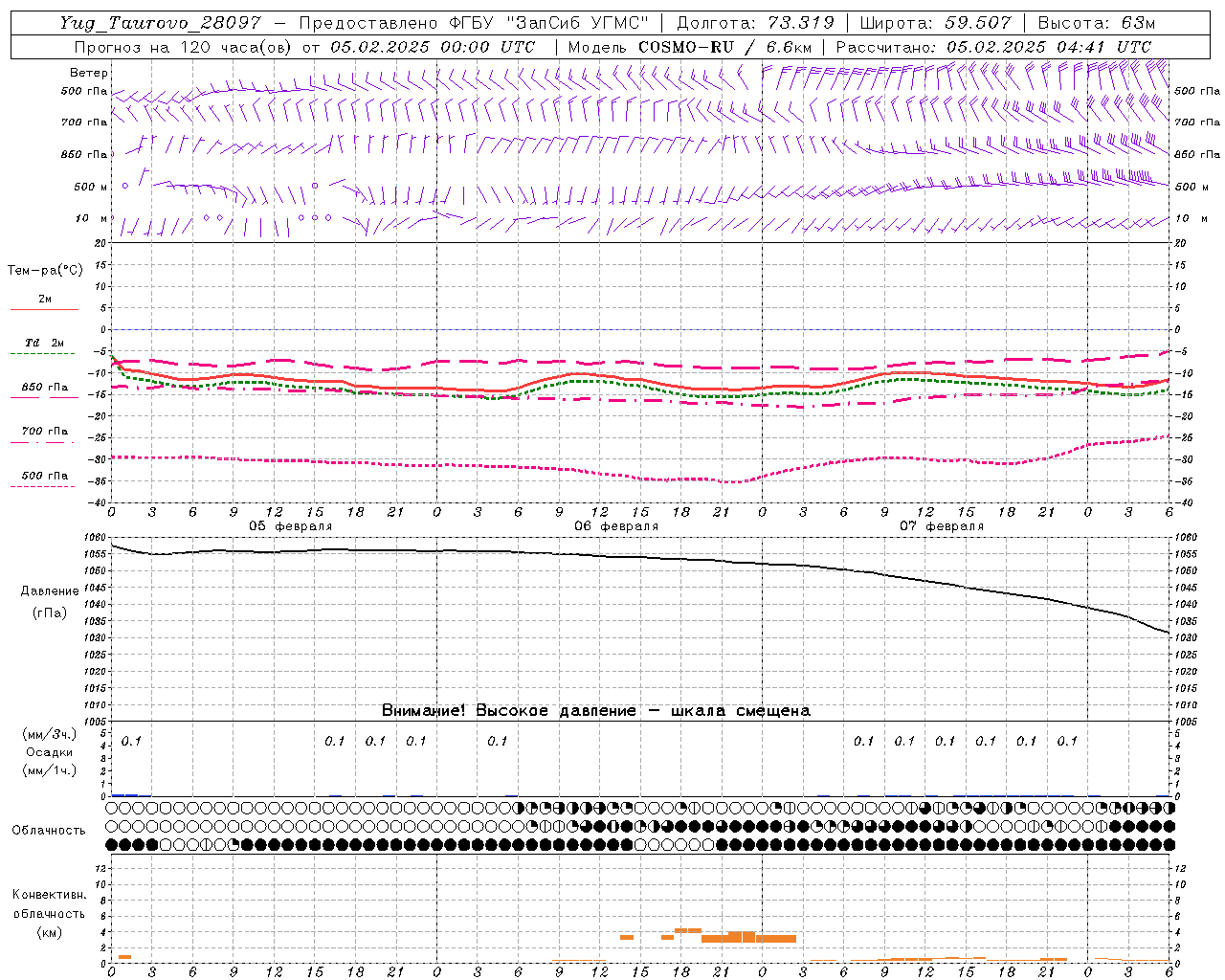
Task: Click the Давление panel label
Action: point(50,591)
